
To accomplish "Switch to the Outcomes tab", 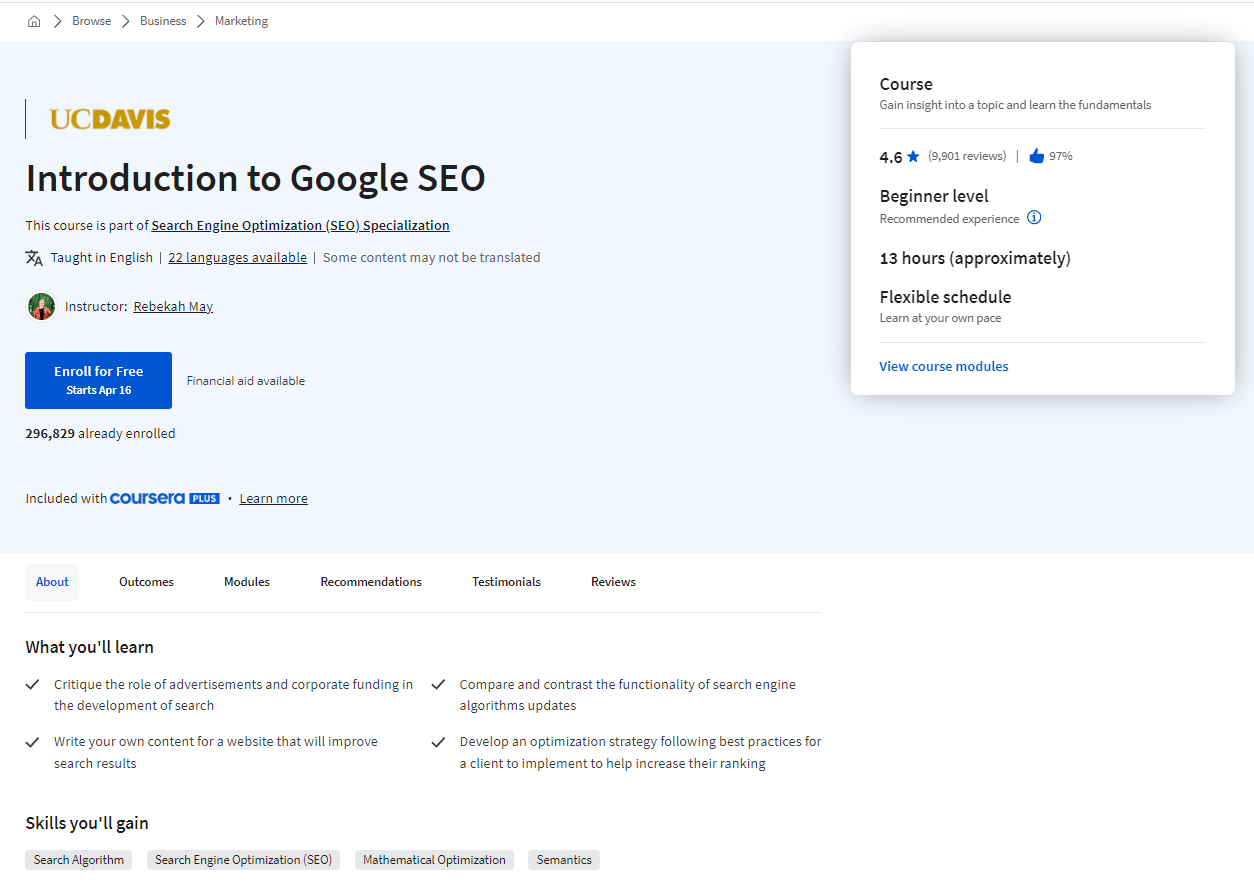I will pyautogui.click(x=146, y=582).
